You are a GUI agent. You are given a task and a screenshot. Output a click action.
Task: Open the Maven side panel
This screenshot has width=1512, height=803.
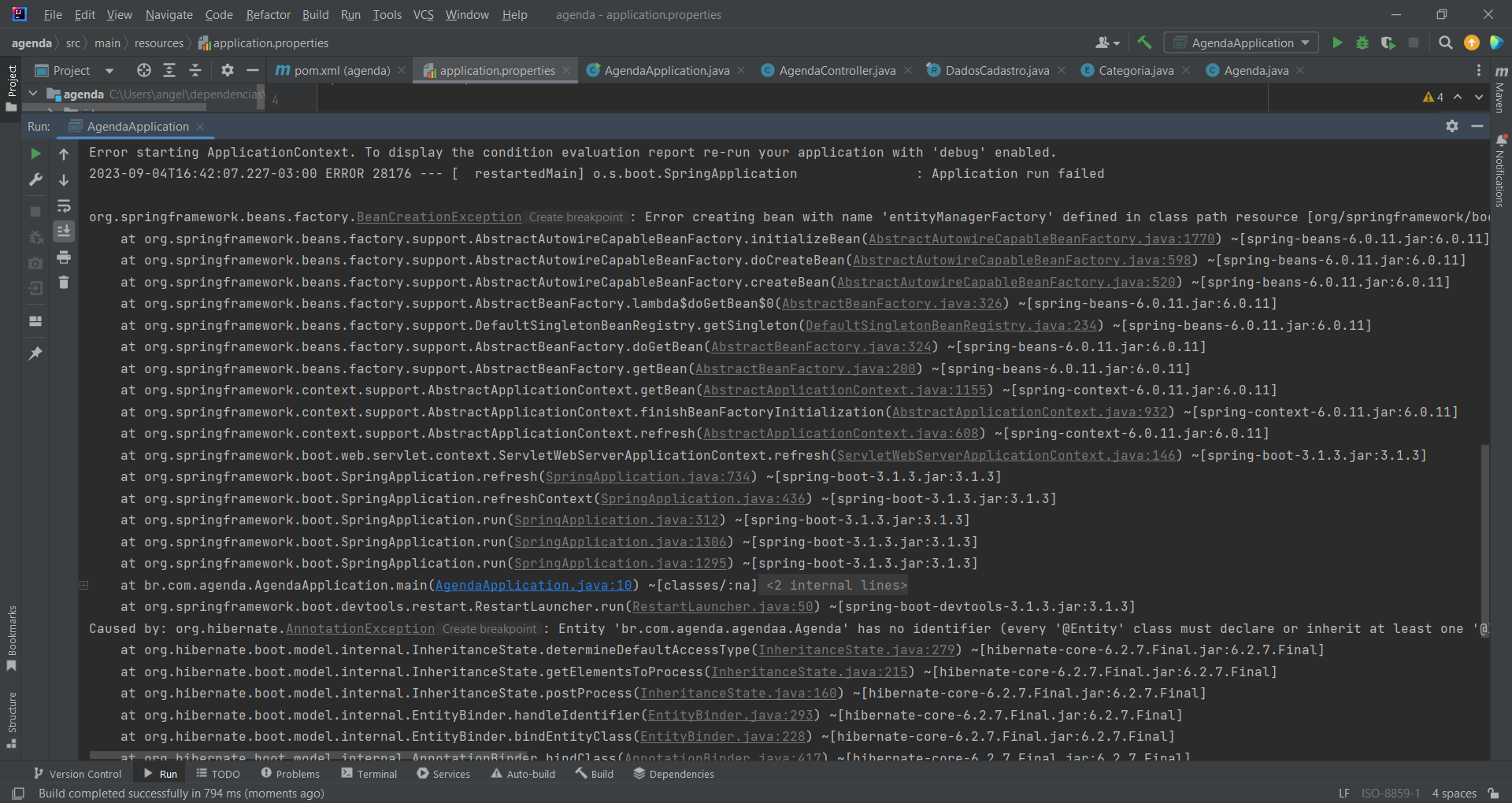[x=1501, y=89]
